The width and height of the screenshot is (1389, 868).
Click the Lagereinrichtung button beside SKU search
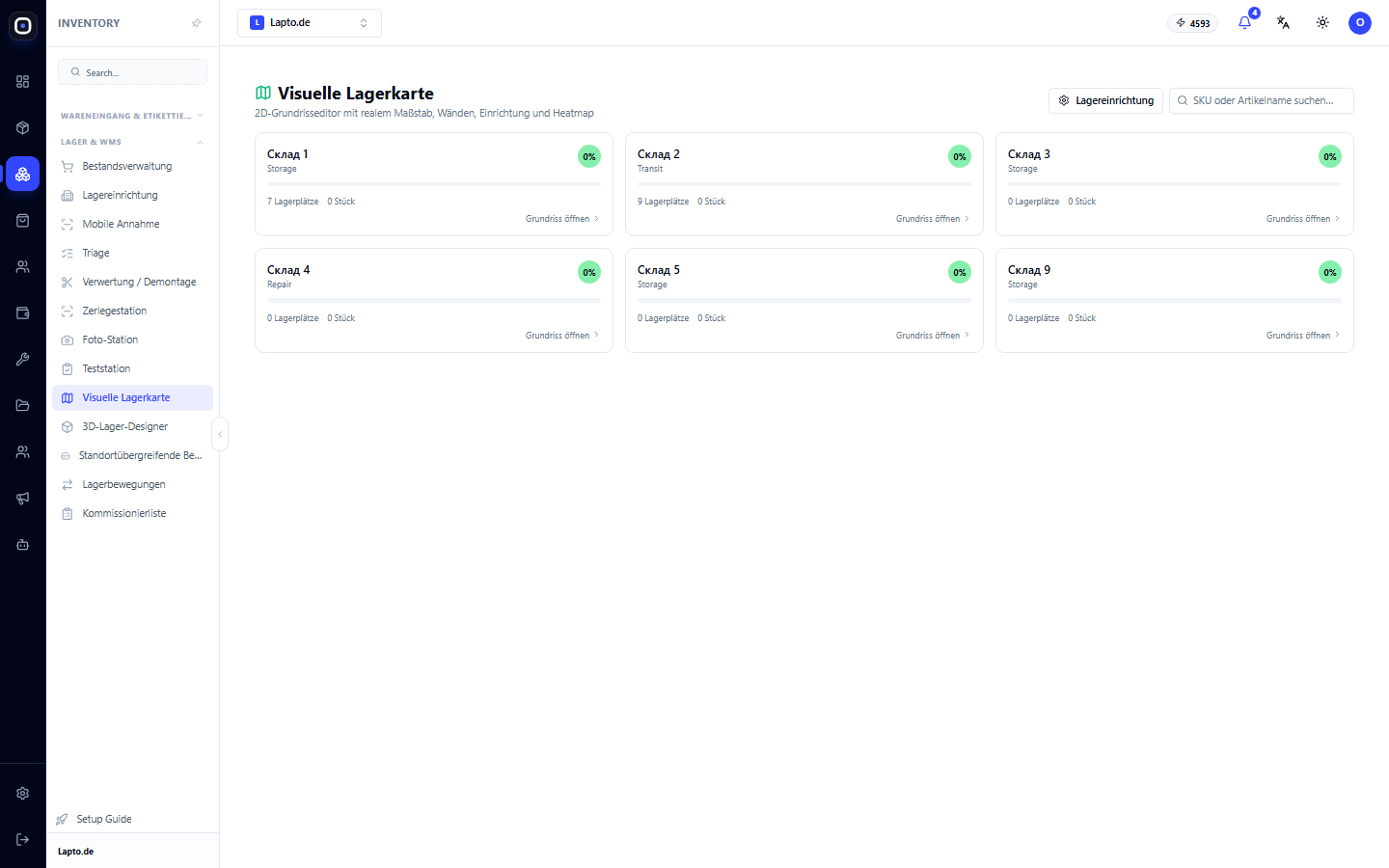1105,100
